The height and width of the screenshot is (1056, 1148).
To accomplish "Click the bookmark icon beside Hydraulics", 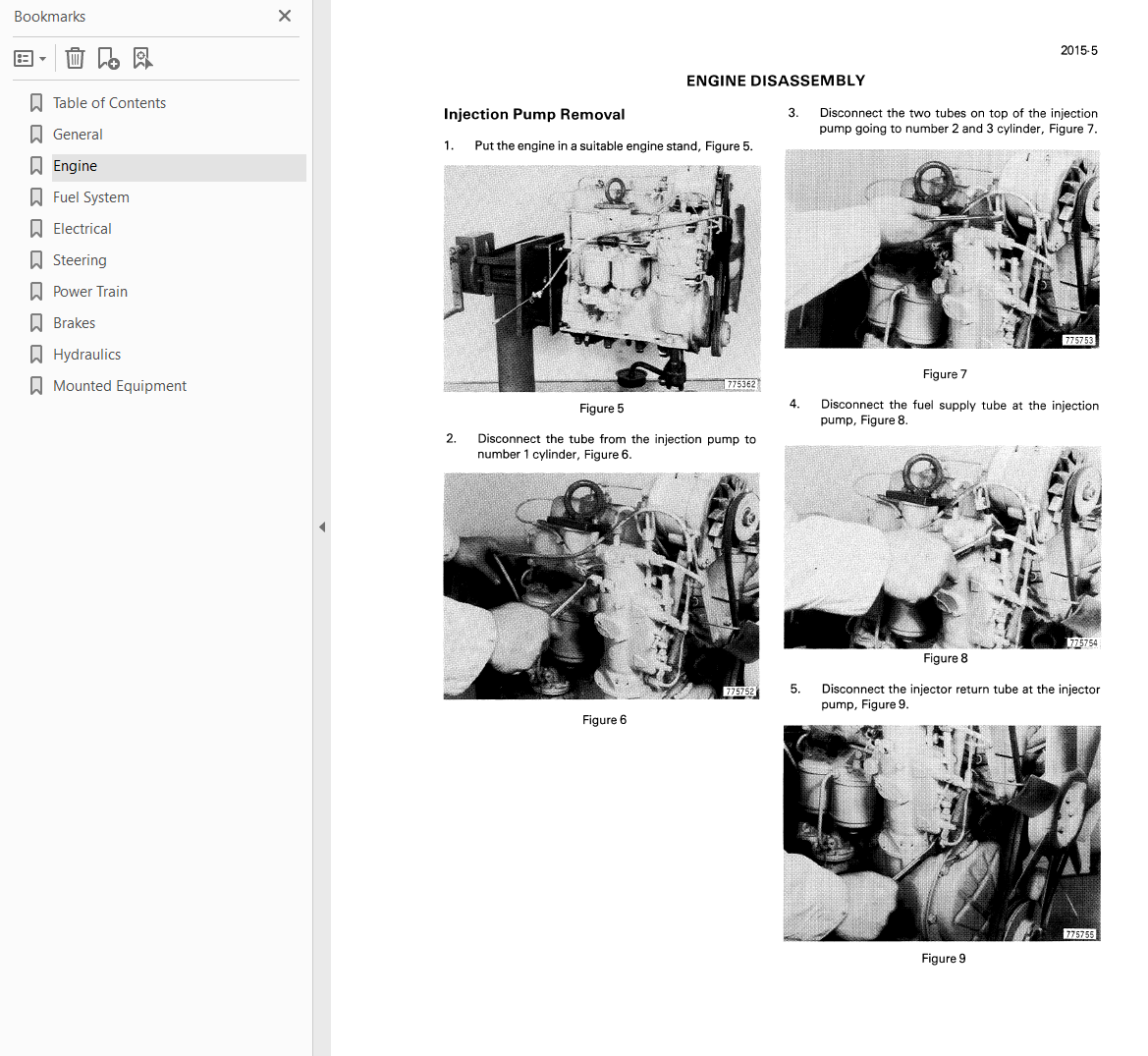I will pos(36,356).
